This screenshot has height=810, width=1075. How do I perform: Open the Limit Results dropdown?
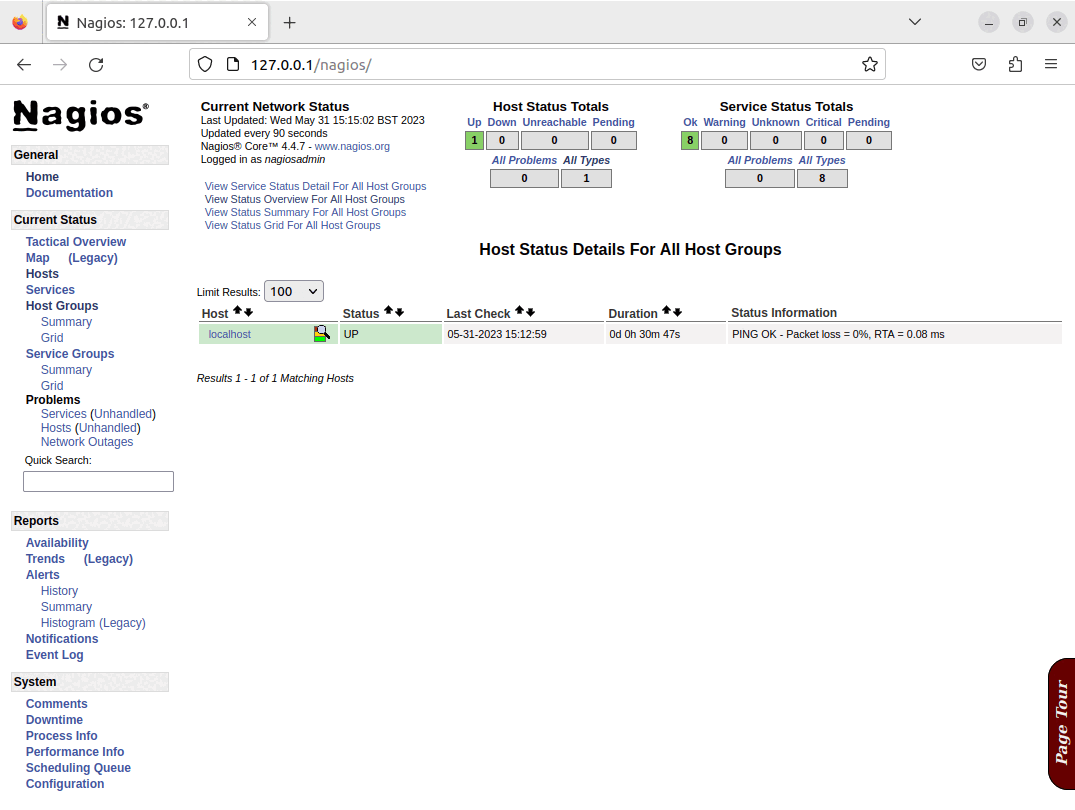[293, 290]
